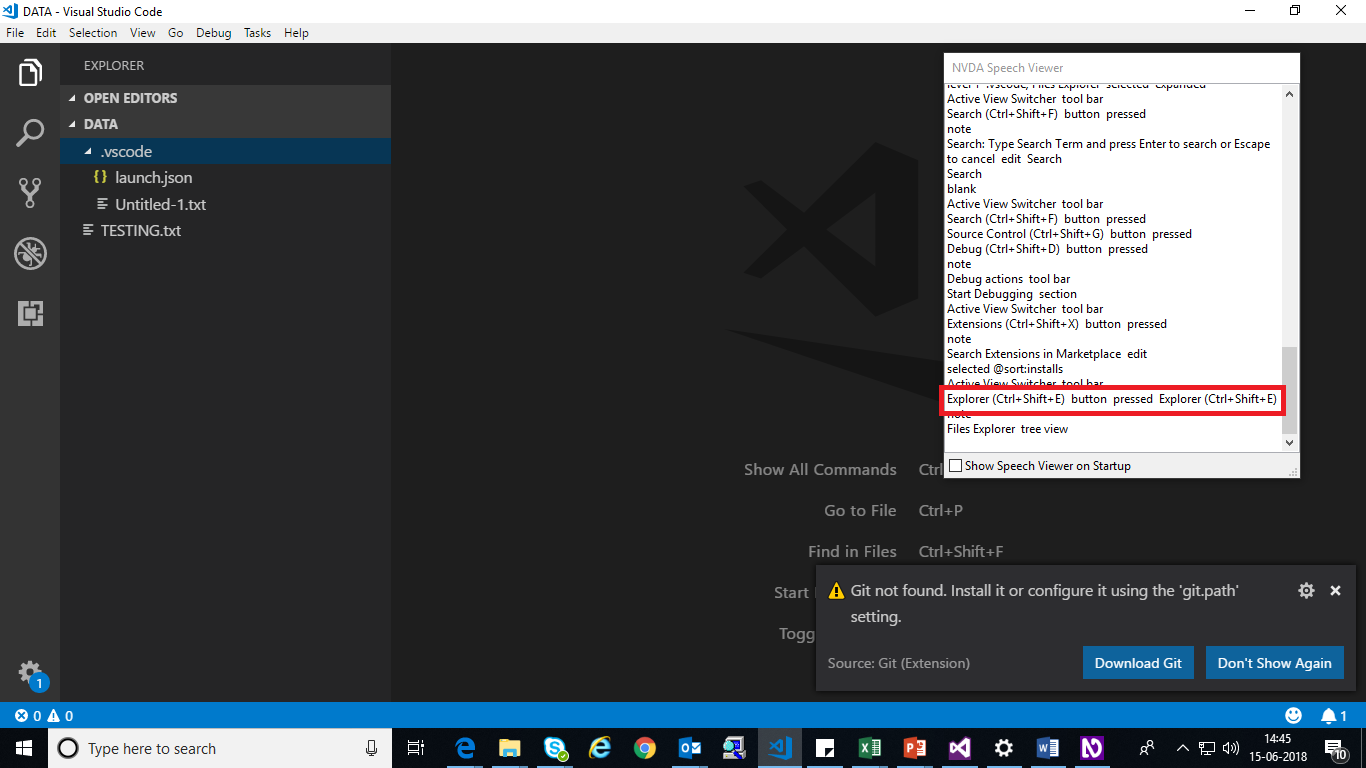
Task: Open the Help menu
Action: coord(296,33)
